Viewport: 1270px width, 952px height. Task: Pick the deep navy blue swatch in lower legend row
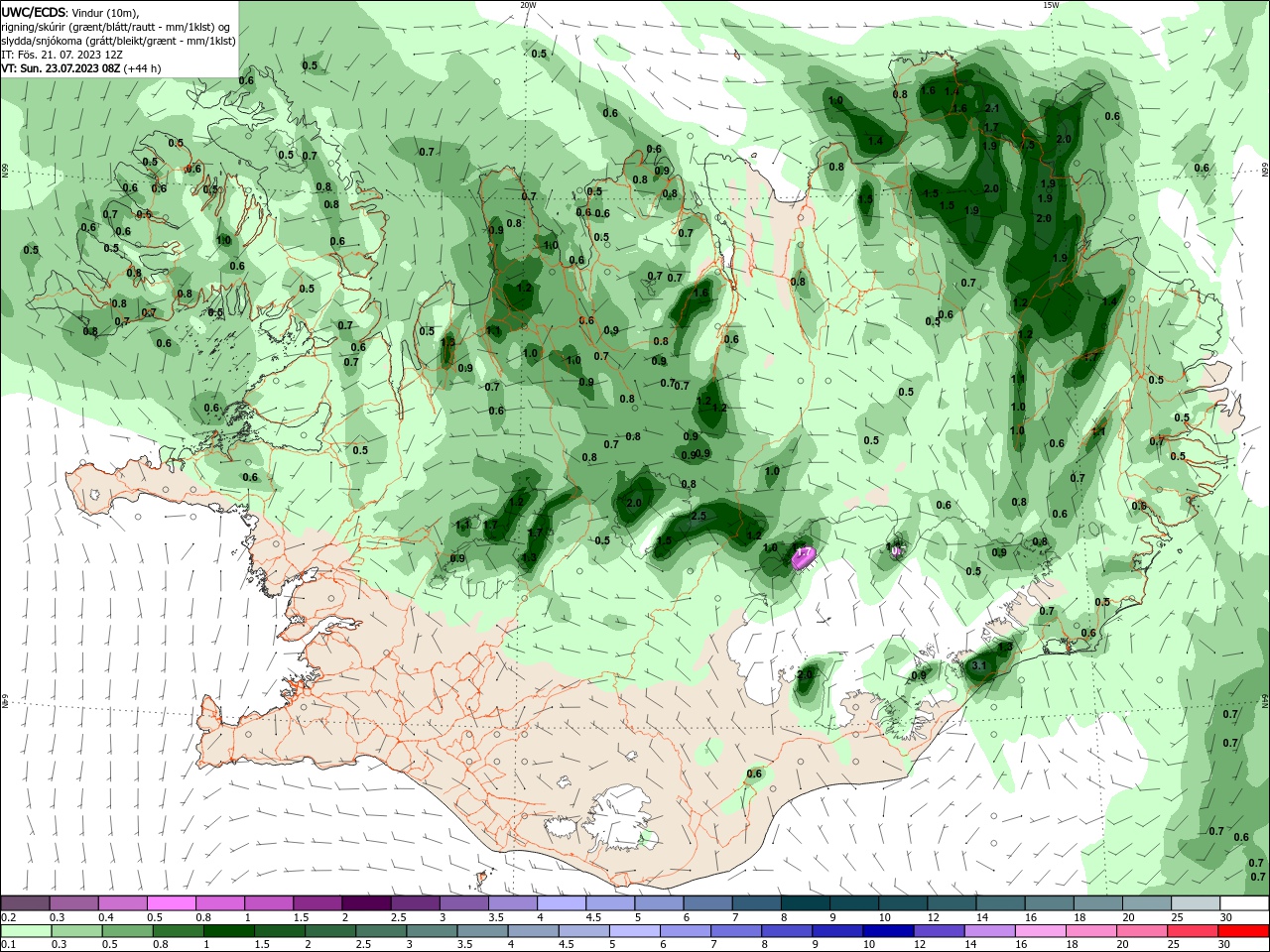tap(886, 931)
